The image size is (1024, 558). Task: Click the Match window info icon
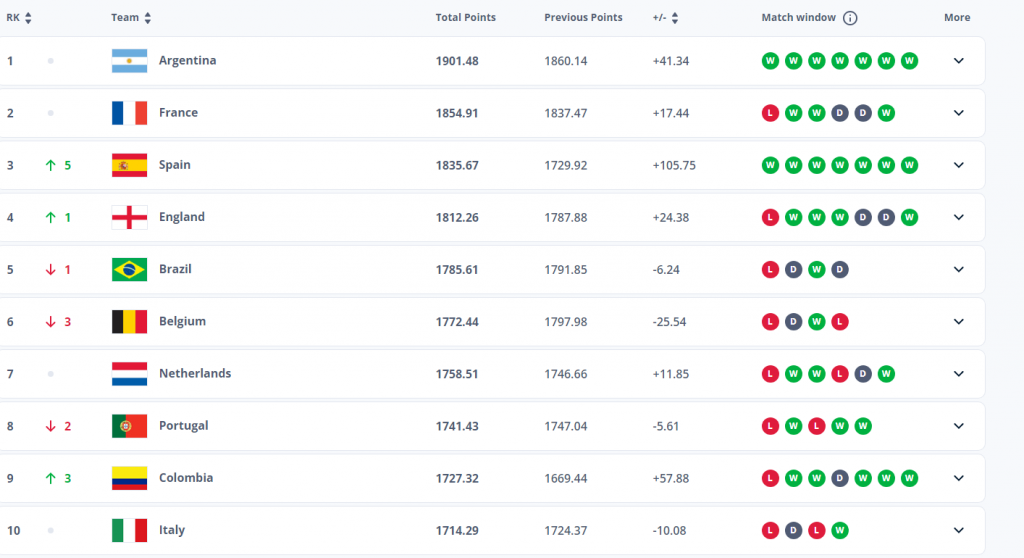(x=850, y=18)
